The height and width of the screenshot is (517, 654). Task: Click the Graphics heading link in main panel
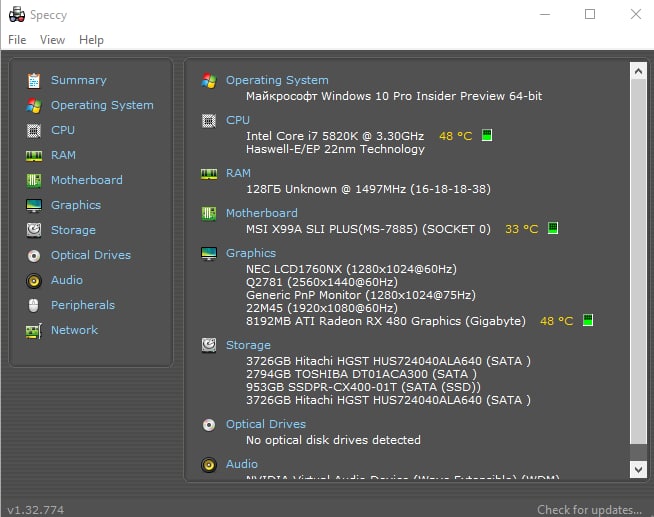[251, 253]
